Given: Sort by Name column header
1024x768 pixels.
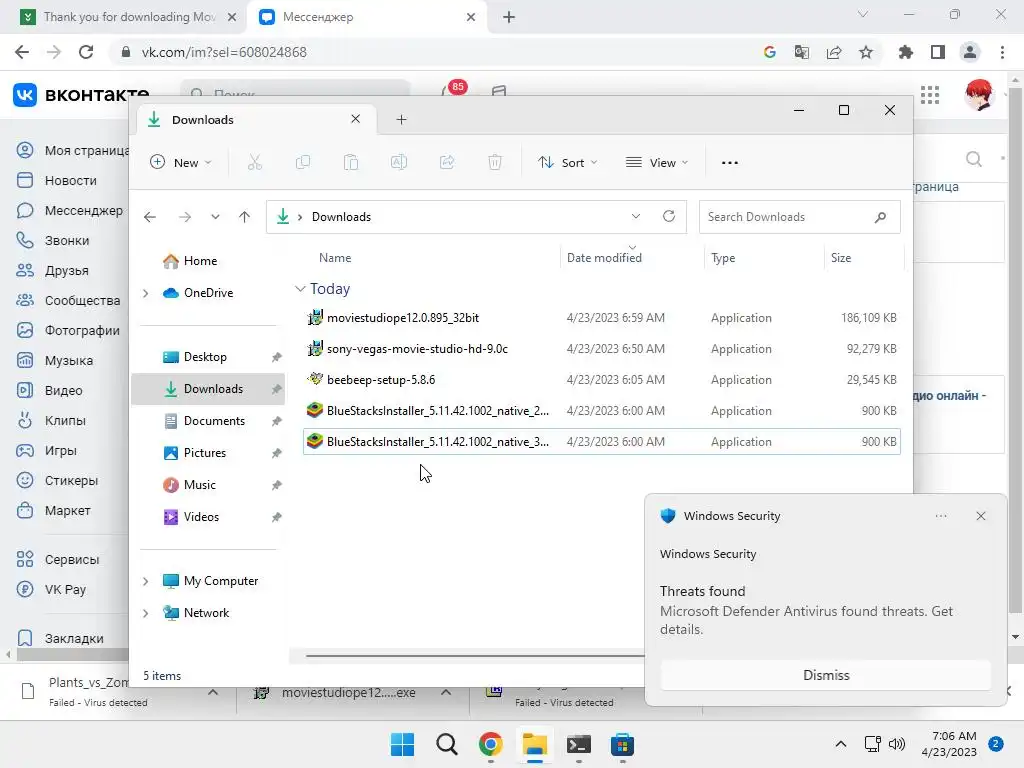Looking at the screenshot, I should point(335,258).
